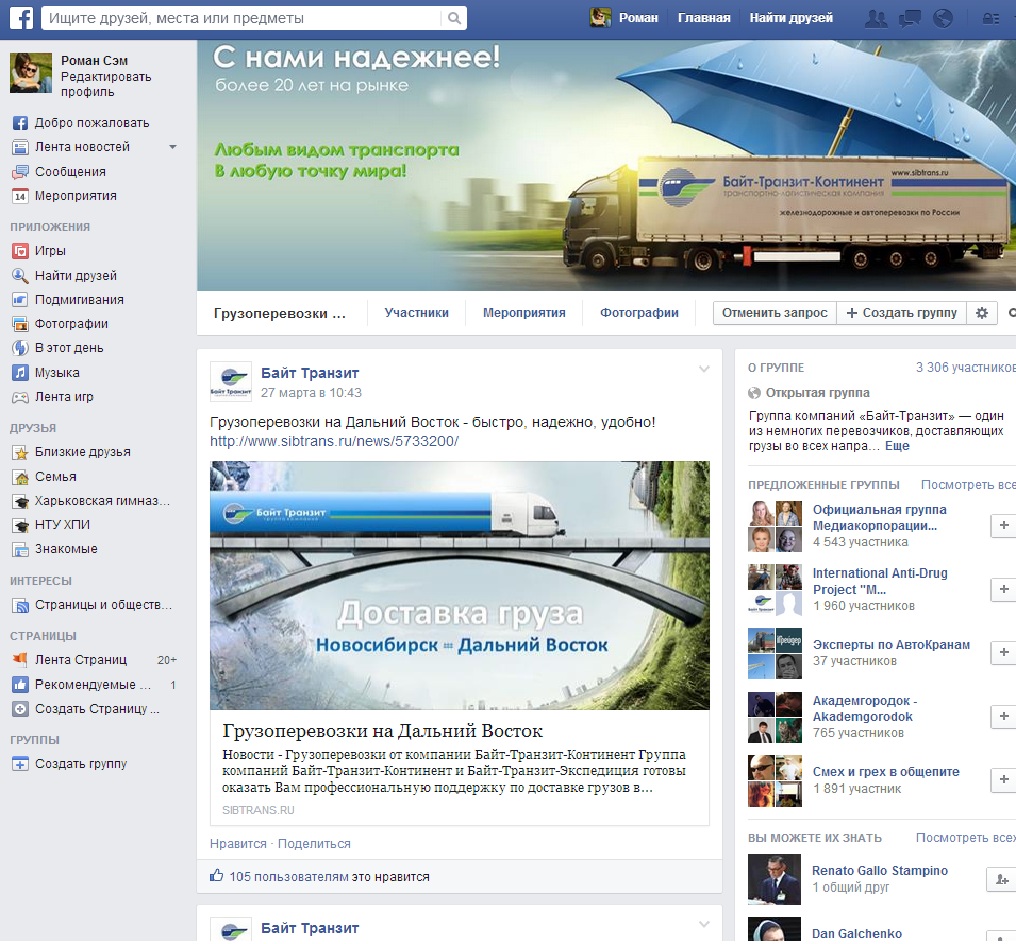Open messages icon in top bar
The height and width of the screenshot is (944, 1016).
point(909,18)
